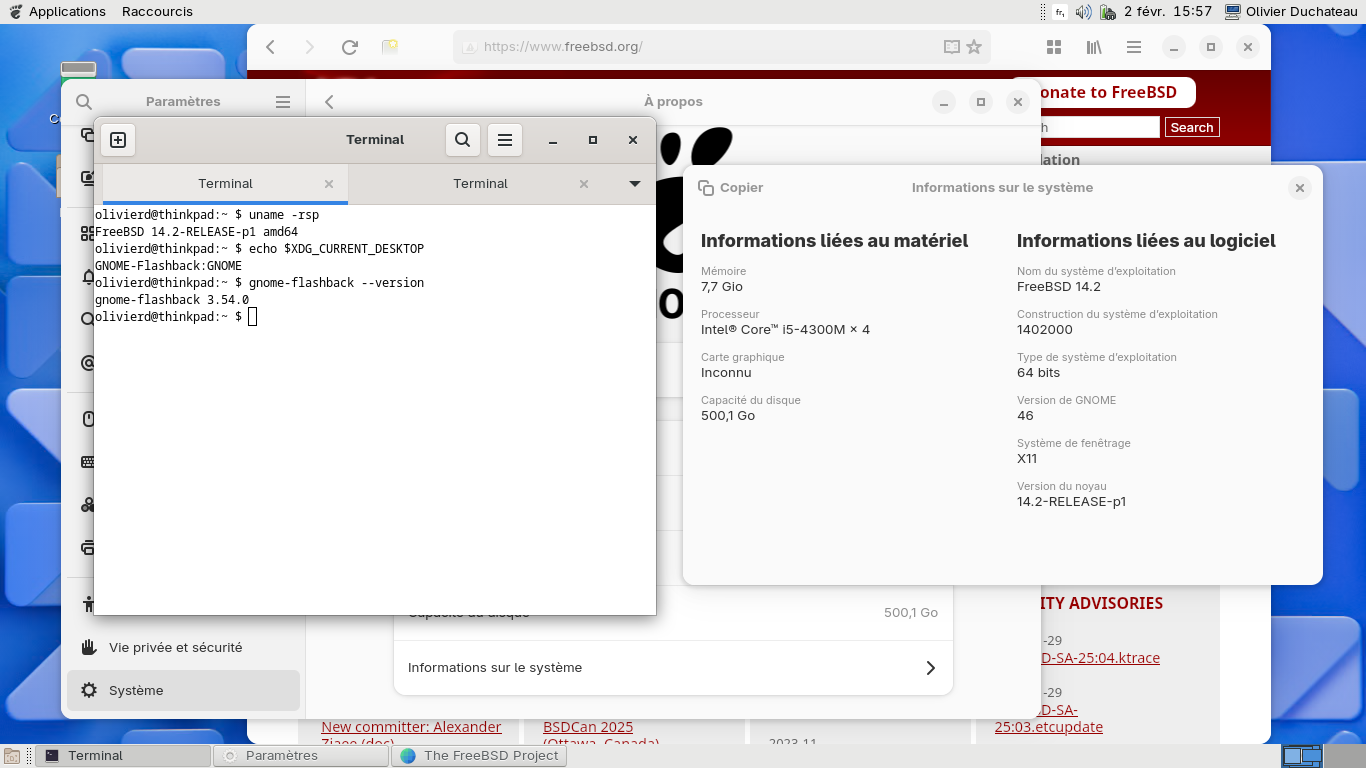Toggle reader mode in browser address bar
Image resolution: width=1366 pixels, height=768 pixels.
[951, 47]
